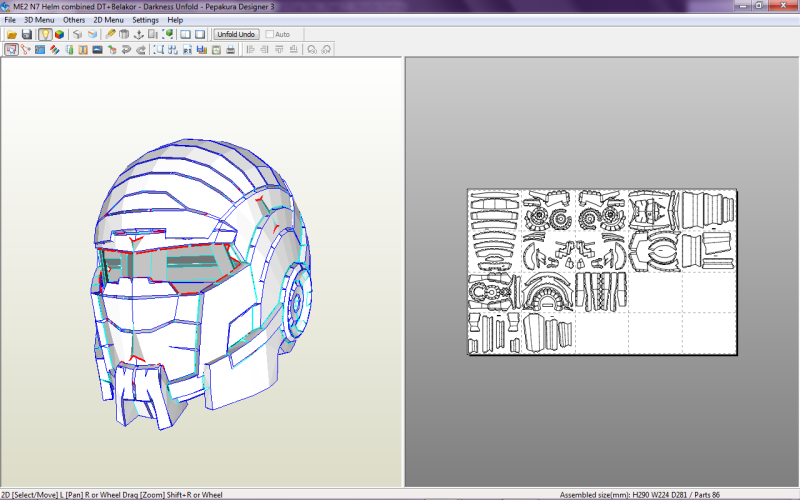Click the Print icon in 2D toolbar
The image size is (800, 500).
click(231, 49)
